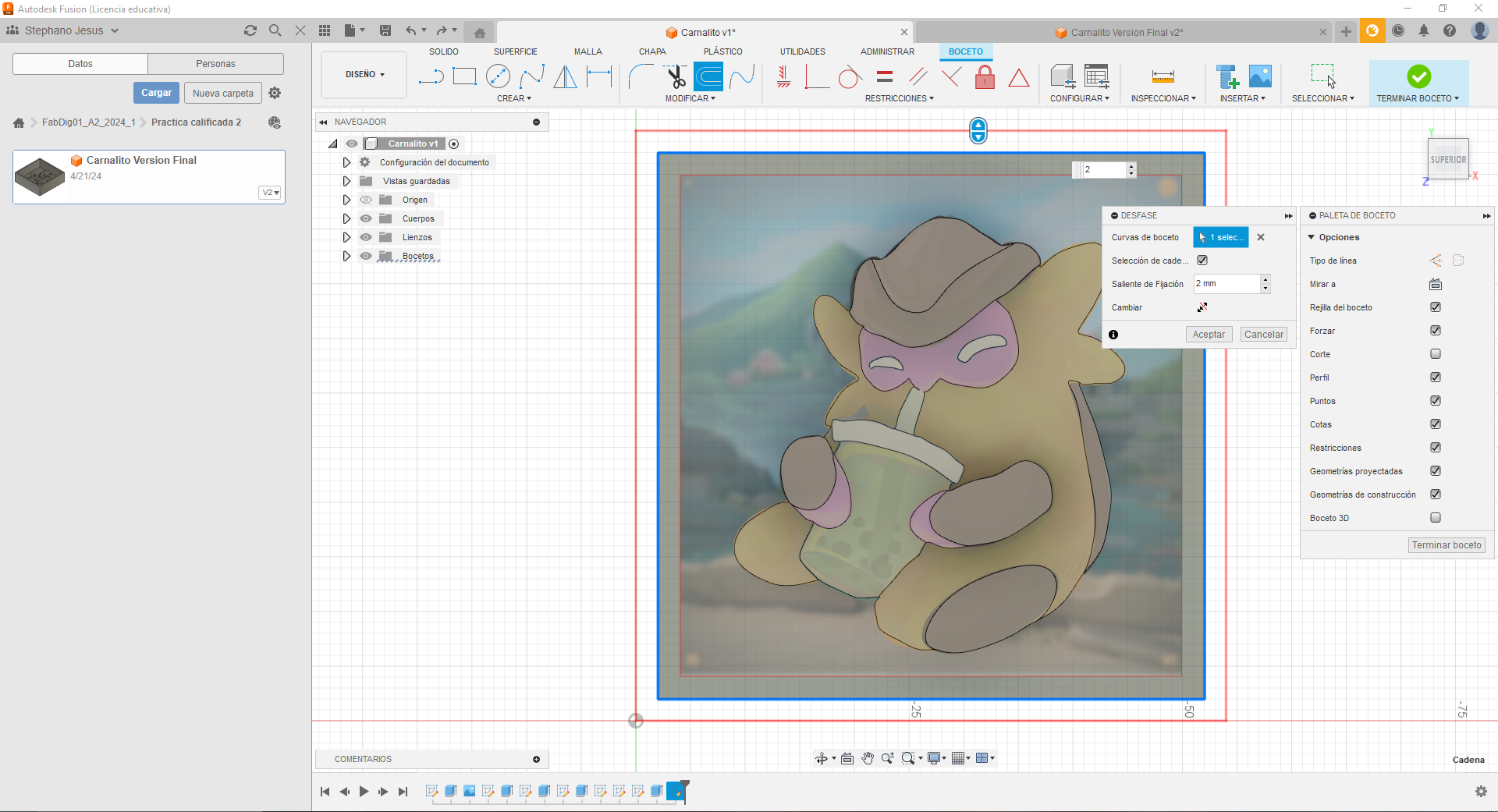Screen dimensions: 1498x812
Task: Select the Line sketch tool
Action: 431,76
